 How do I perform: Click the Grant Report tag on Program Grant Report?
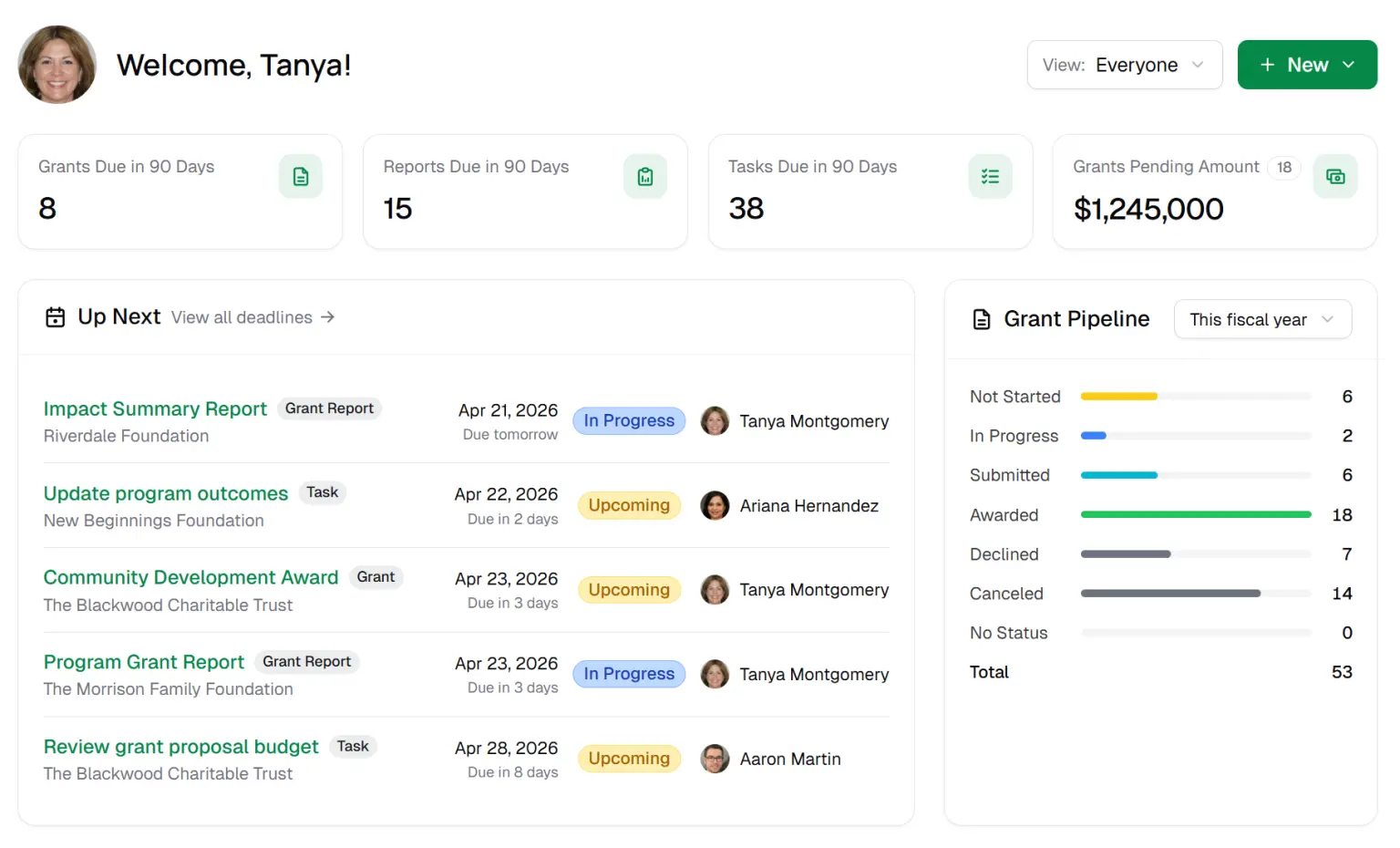pyautogui.click(x=307, y=662)
